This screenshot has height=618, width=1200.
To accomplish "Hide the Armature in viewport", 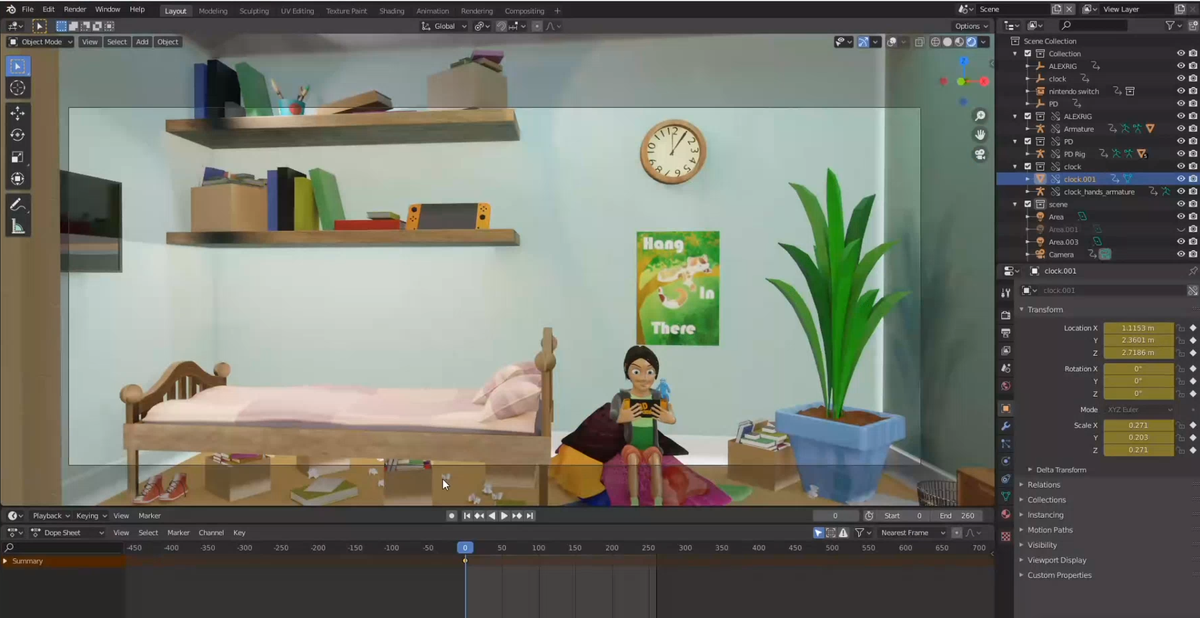I will (x=1181, y=129).
